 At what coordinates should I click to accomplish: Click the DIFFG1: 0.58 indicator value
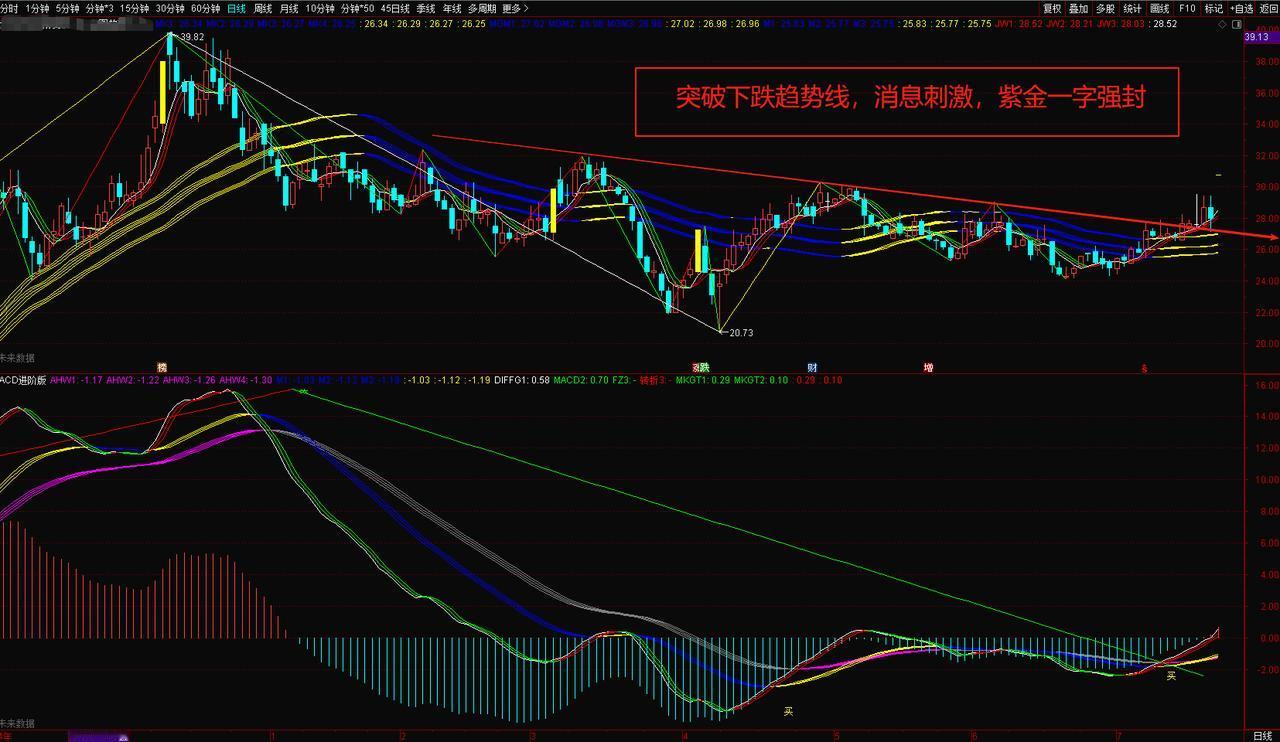[521, 380]
